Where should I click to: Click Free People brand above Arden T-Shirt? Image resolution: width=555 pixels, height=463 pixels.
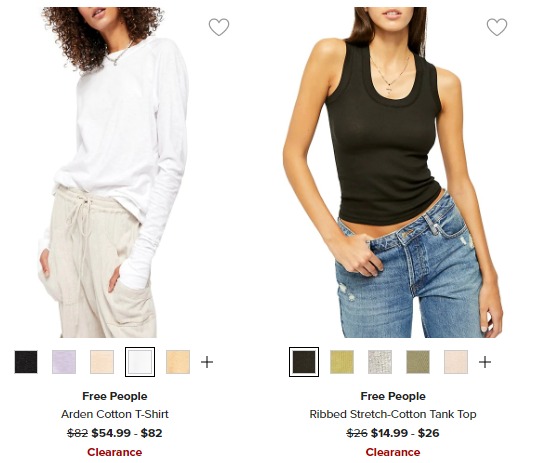[115, 396]
